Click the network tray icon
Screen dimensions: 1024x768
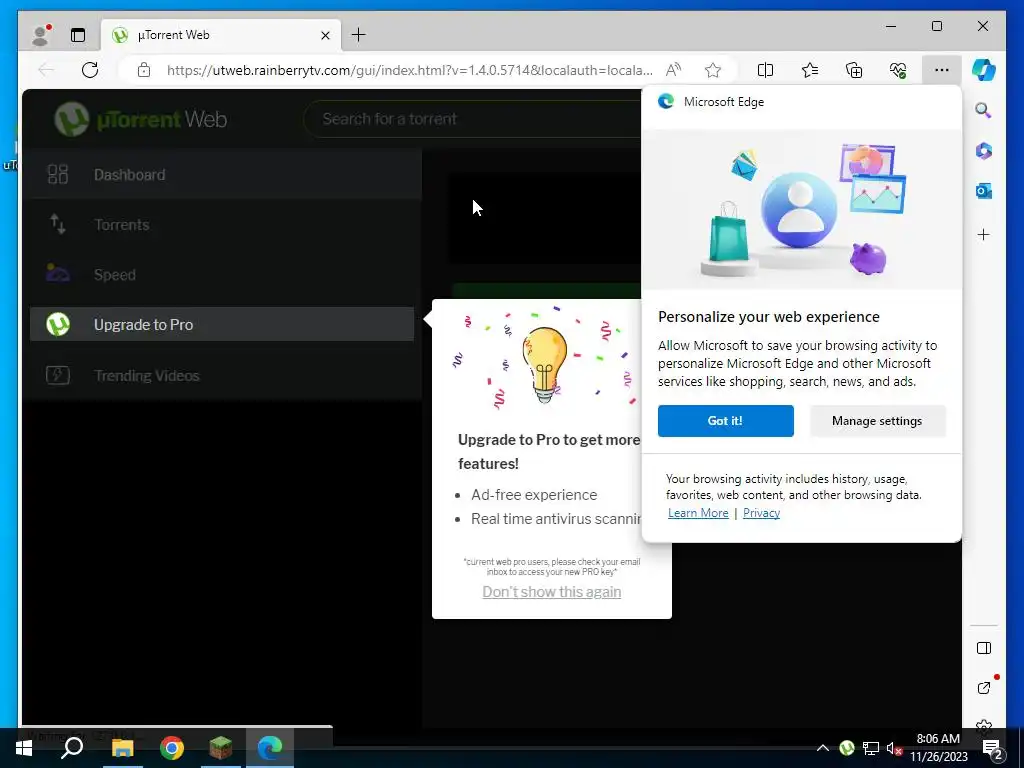click(x=871, y=748)
